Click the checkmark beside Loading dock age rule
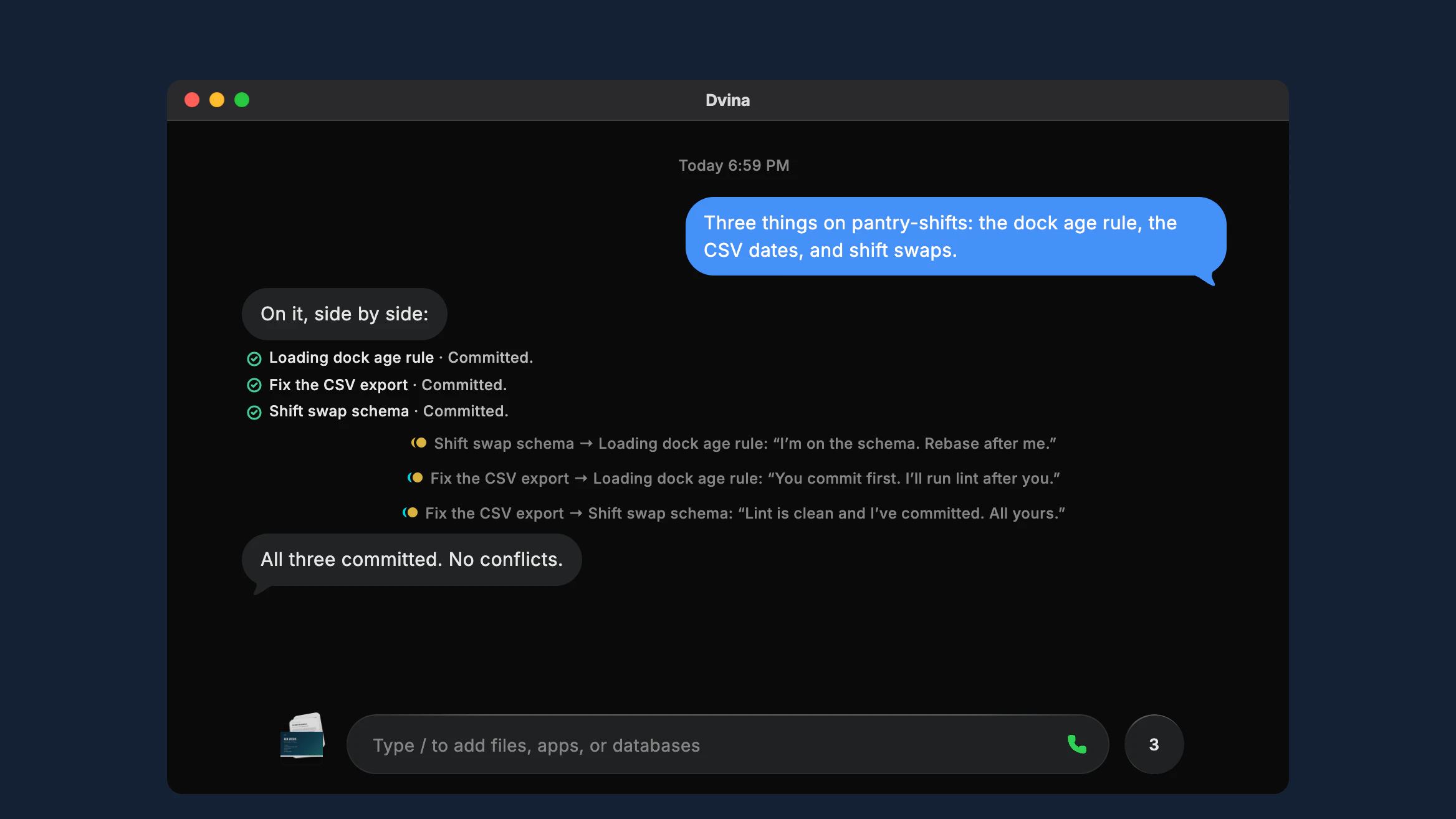 [254, 358]
